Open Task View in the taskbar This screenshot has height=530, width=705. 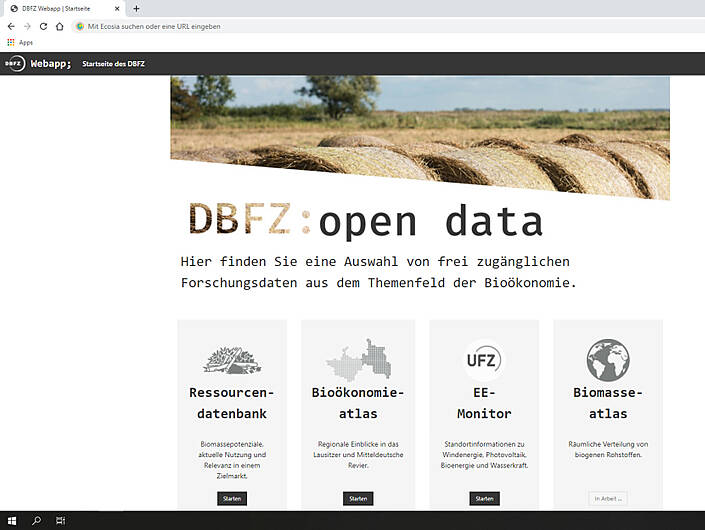[61, 521]
